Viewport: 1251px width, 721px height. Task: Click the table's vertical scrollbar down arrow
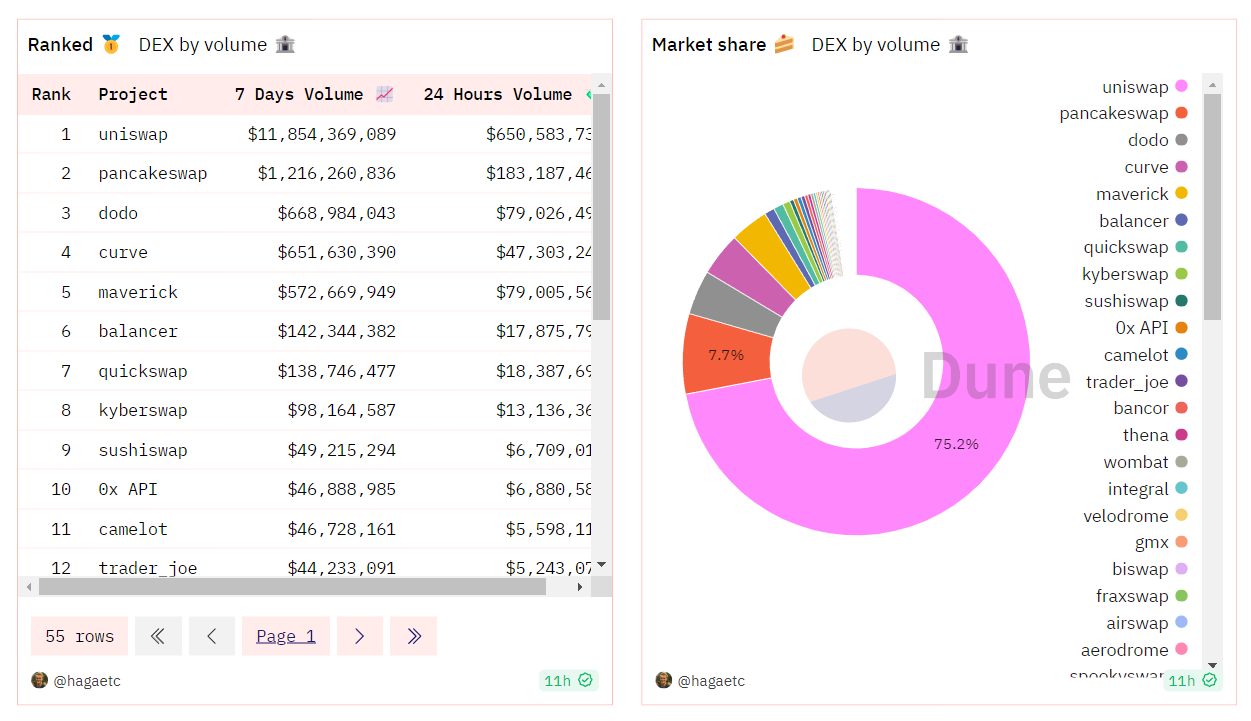601,565
